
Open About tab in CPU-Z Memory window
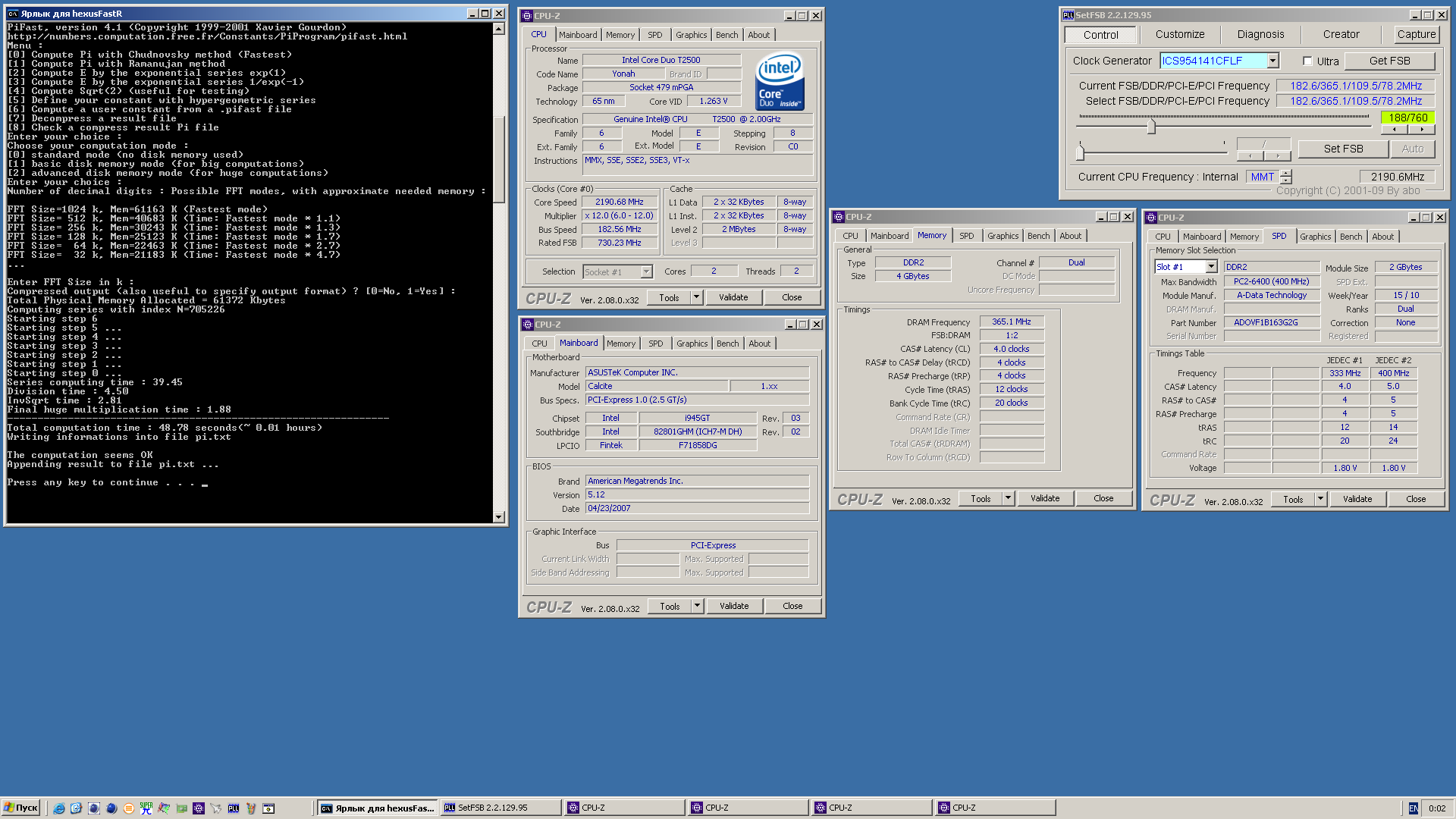tap(1070, 236)
